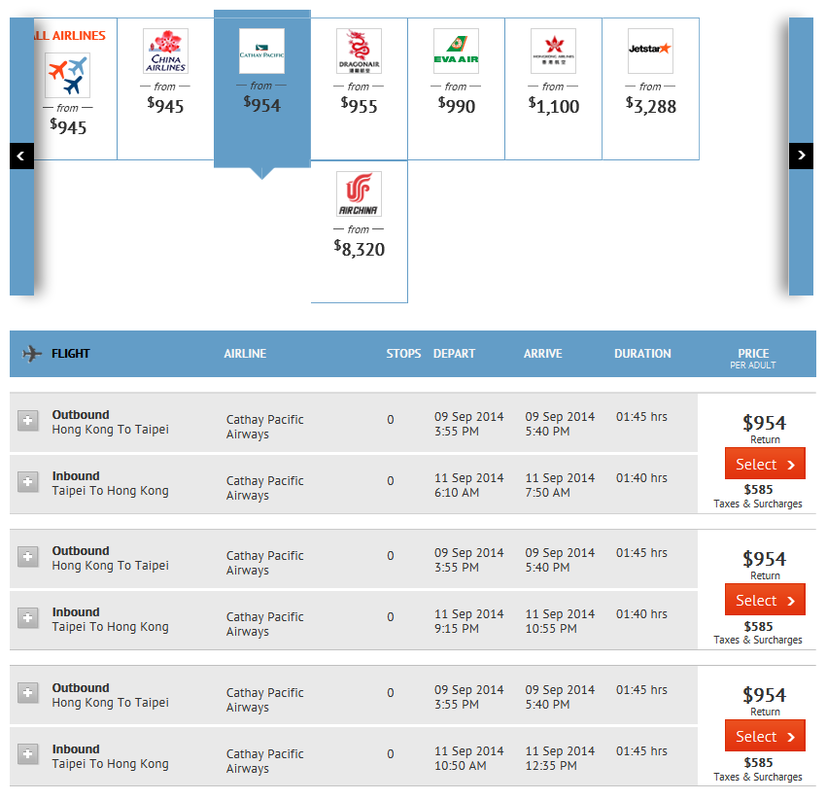The height and width of the screenshot is (800, 827).
Task: Select the flight with 10:50 AM return
Action: tap(764, 737)
